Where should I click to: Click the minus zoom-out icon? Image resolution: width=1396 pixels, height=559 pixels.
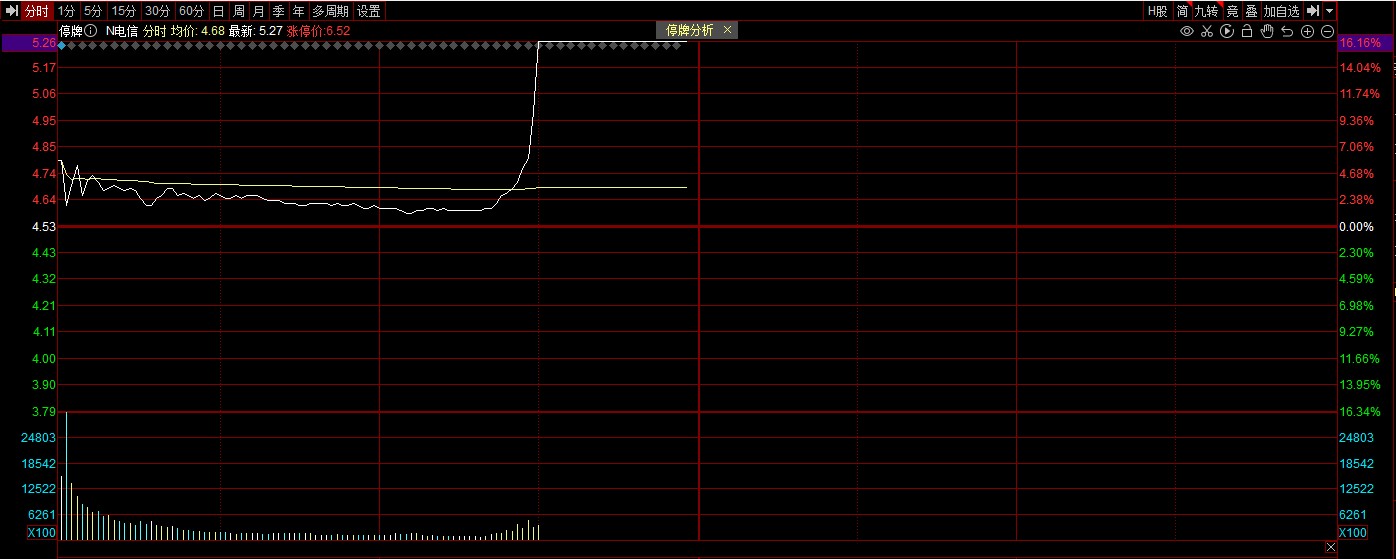[x=1327, y=32]
